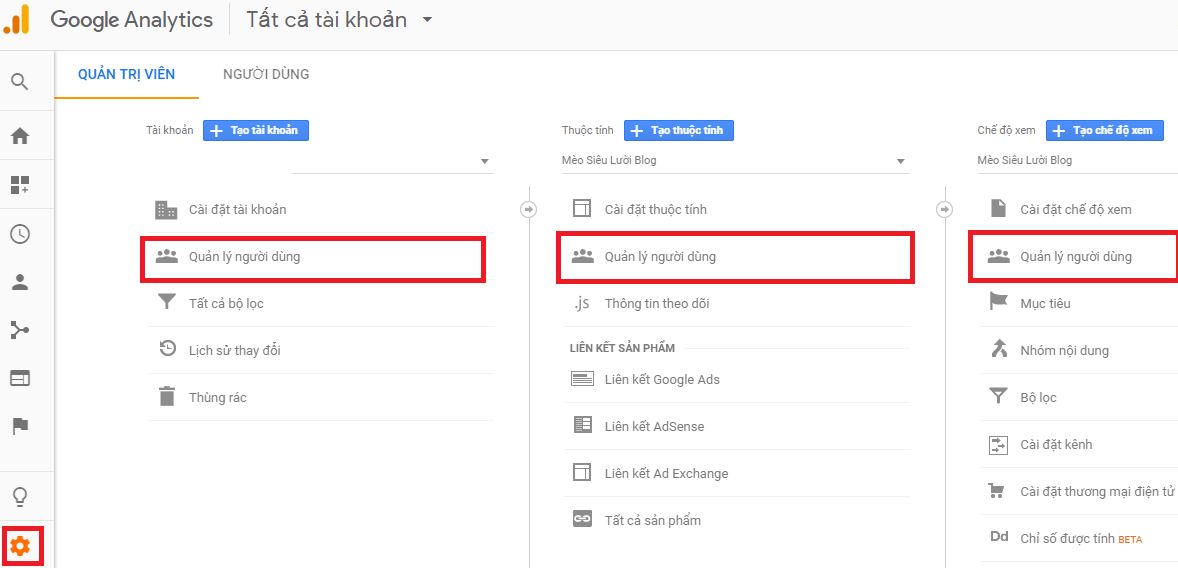Go to the Home icon in the sidebar

click(x=20, y=136)
